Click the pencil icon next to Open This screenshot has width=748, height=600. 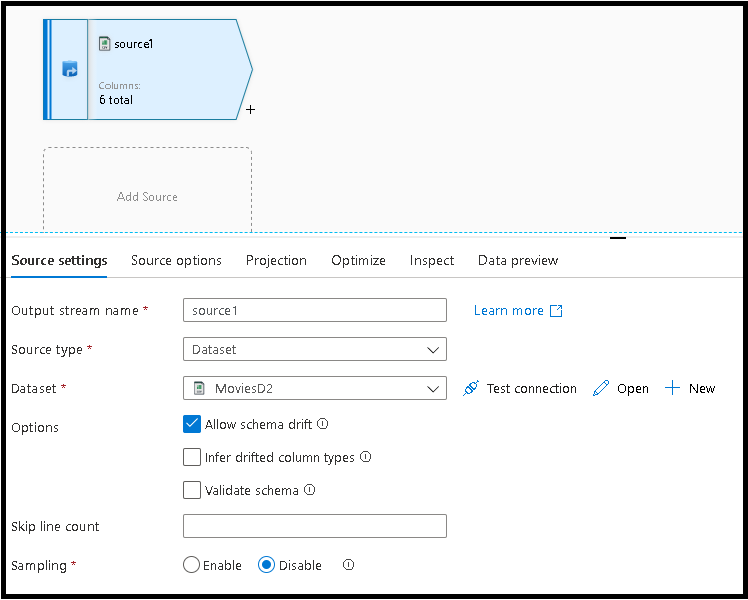[x=601, y=388]
